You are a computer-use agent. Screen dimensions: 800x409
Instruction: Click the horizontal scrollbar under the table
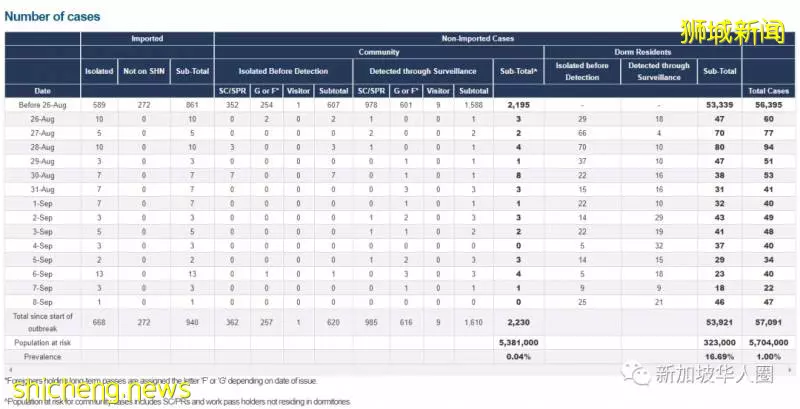[400, 369]
